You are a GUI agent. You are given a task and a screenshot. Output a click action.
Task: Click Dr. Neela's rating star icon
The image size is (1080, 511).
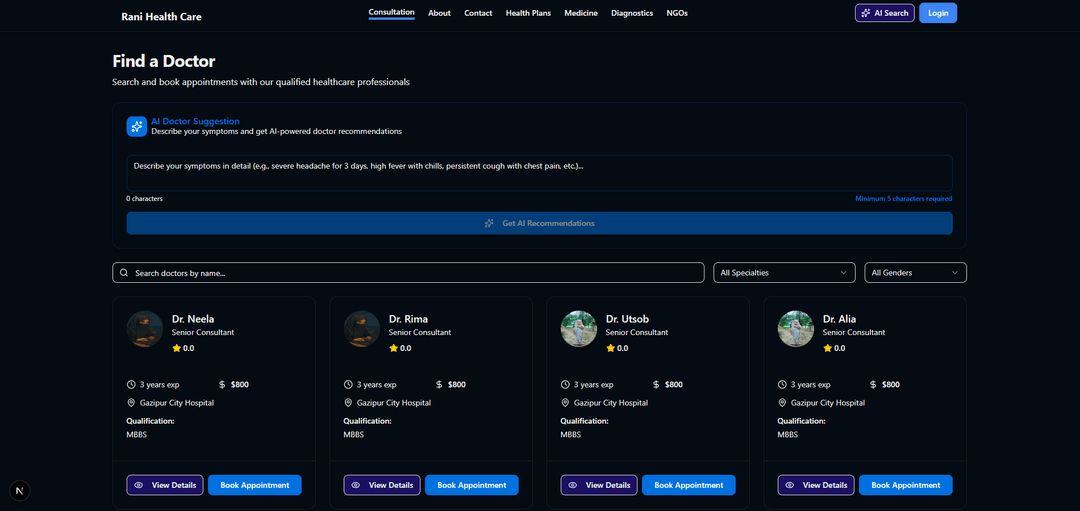(x=176, y=348)
